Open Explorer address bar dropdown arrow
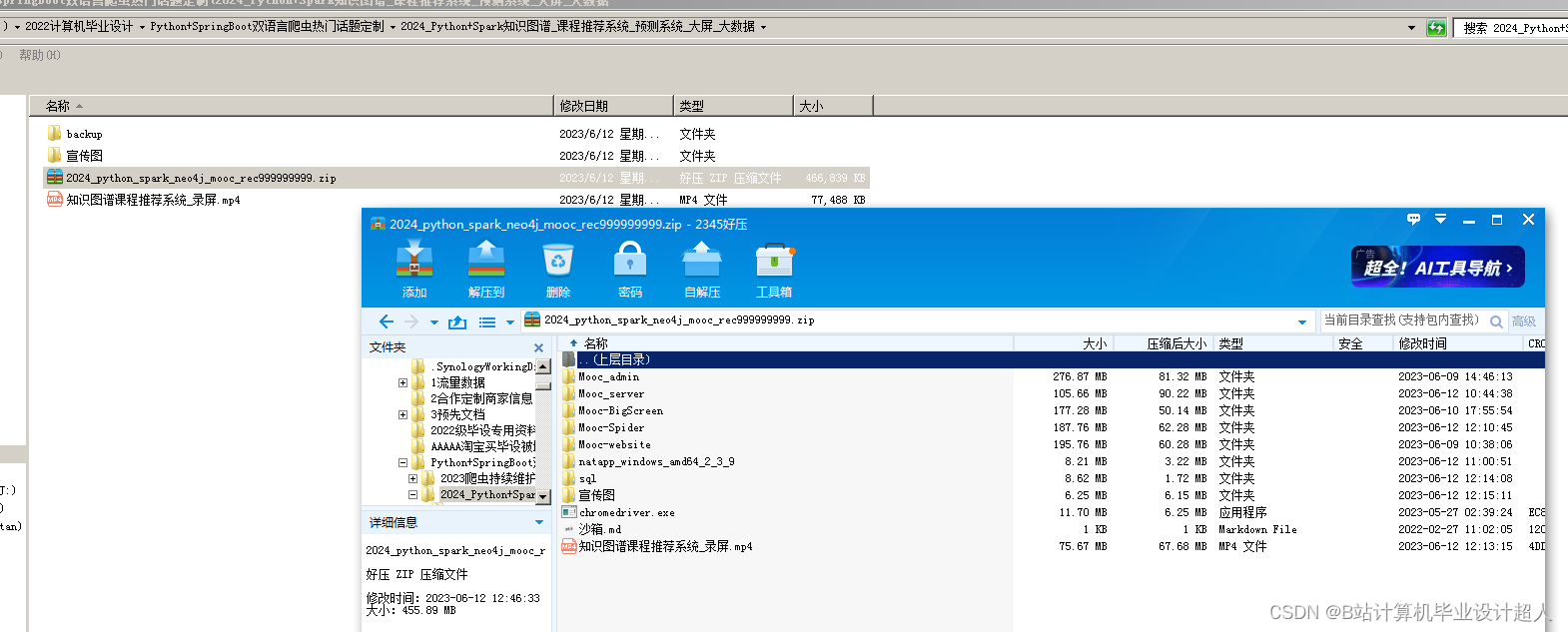The image size is (1568, 632). pos(1411,28)
